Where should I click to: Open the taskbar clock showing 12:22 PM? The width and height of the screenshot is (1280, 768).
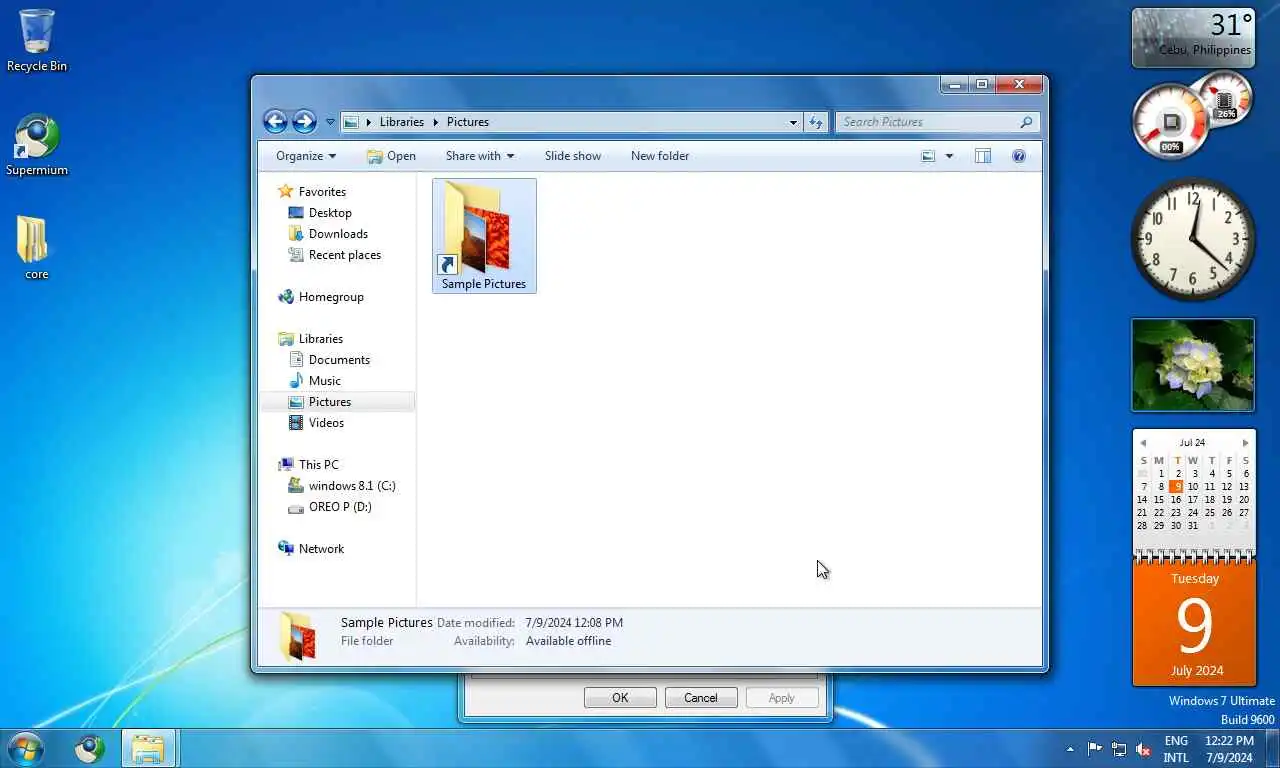coord(1229,749)
